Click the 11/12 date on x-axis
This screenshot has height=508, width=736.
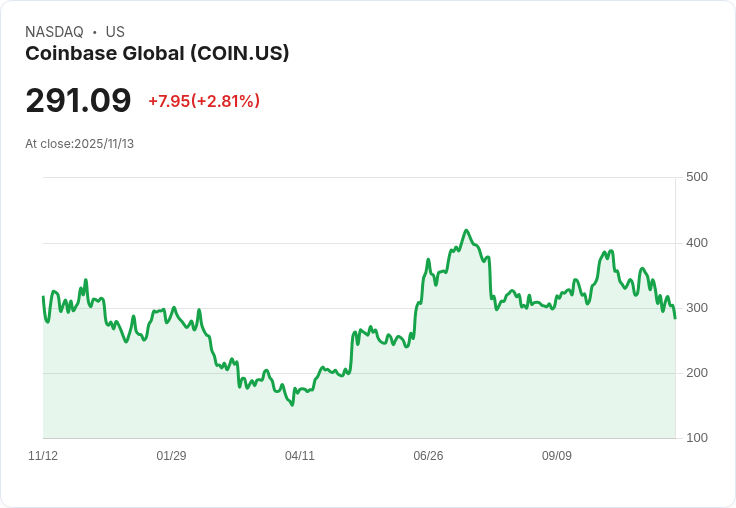pyautogui.click(x=43, y=456)
